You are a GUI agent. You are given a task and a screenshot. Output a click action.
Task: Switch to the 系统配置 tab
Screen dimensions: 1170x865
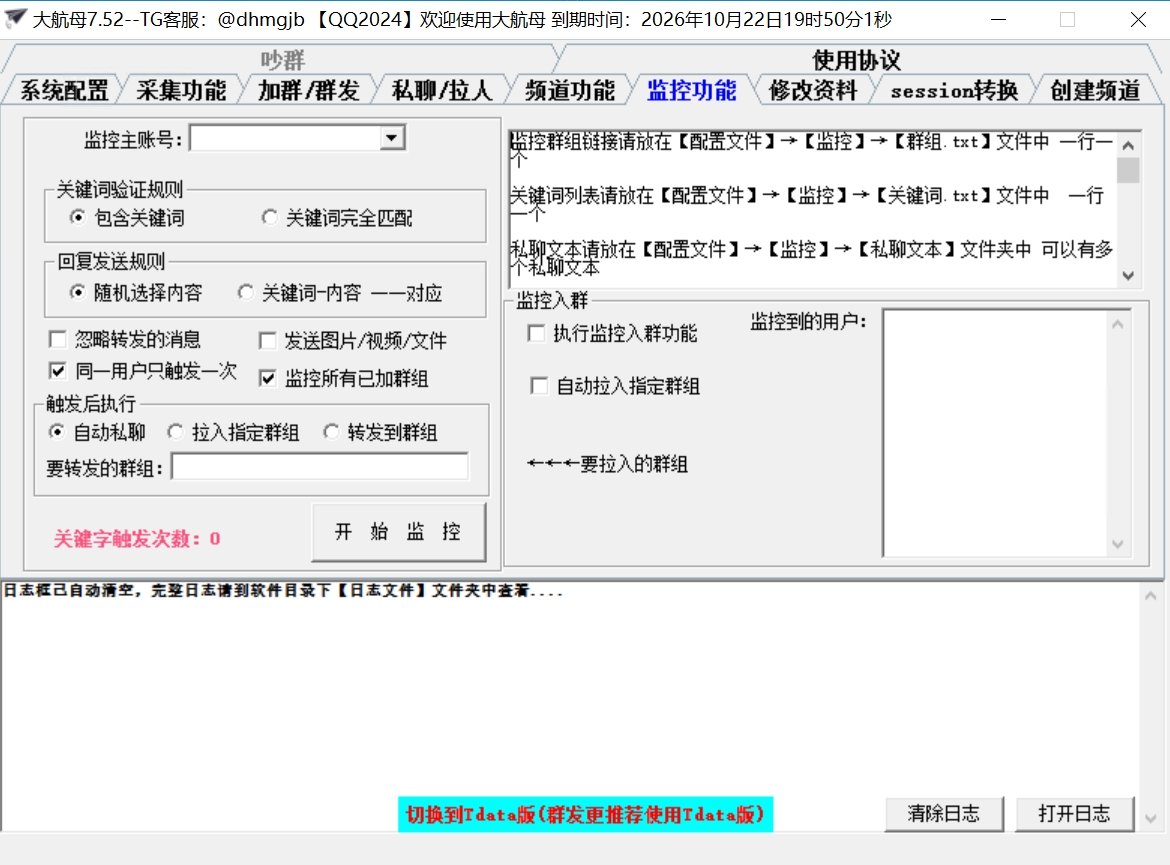pos(65,91)
